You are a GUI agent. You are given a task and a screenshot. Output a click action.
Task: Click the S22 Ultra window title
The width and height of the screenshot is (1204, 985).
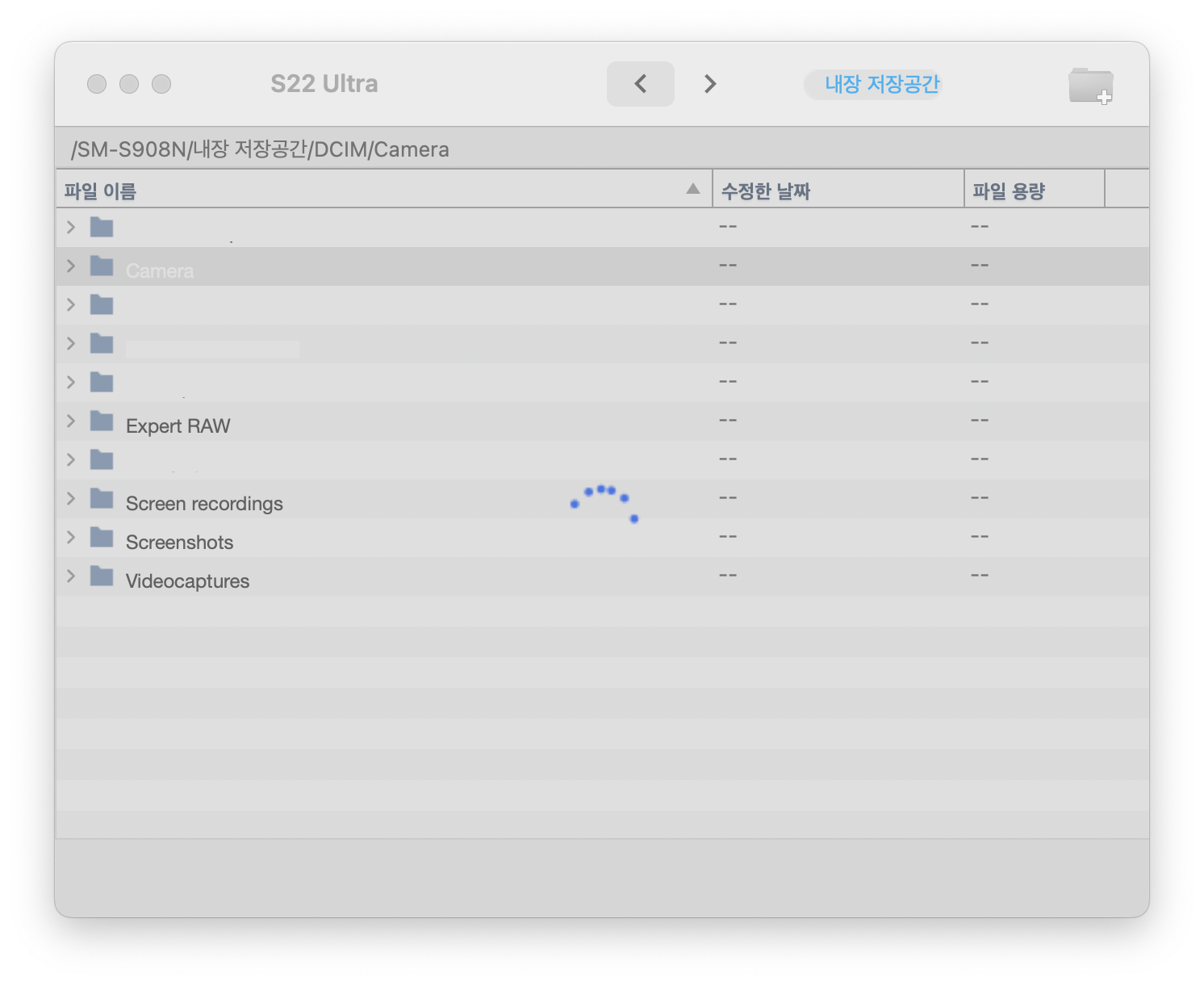click(x=324, y=84)
